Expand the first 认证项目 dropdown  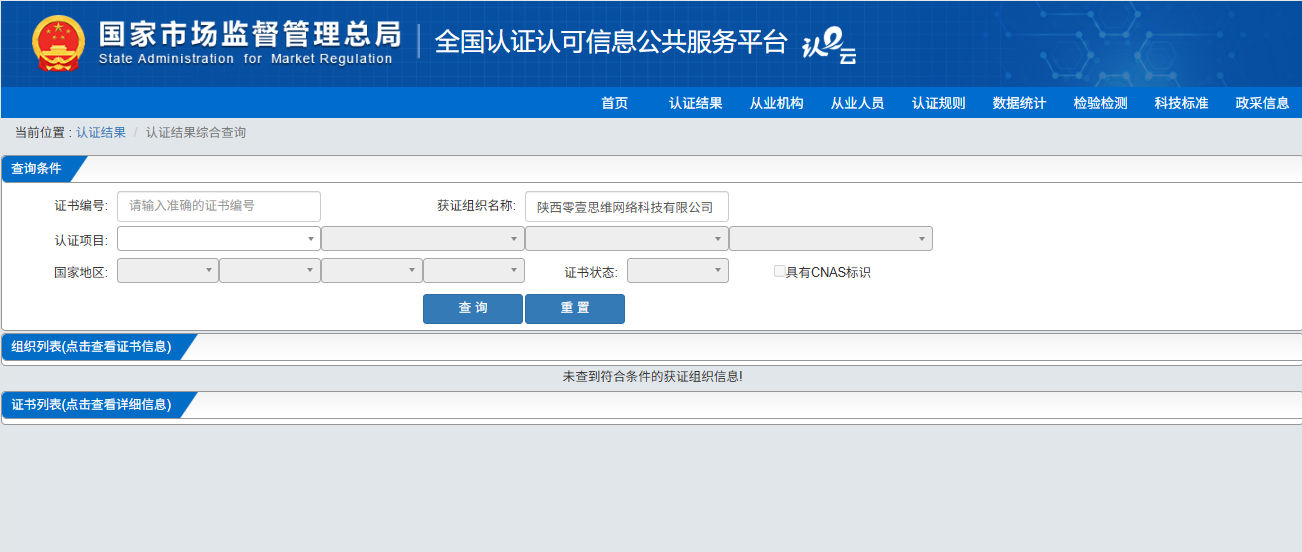[x=219, y=239]
